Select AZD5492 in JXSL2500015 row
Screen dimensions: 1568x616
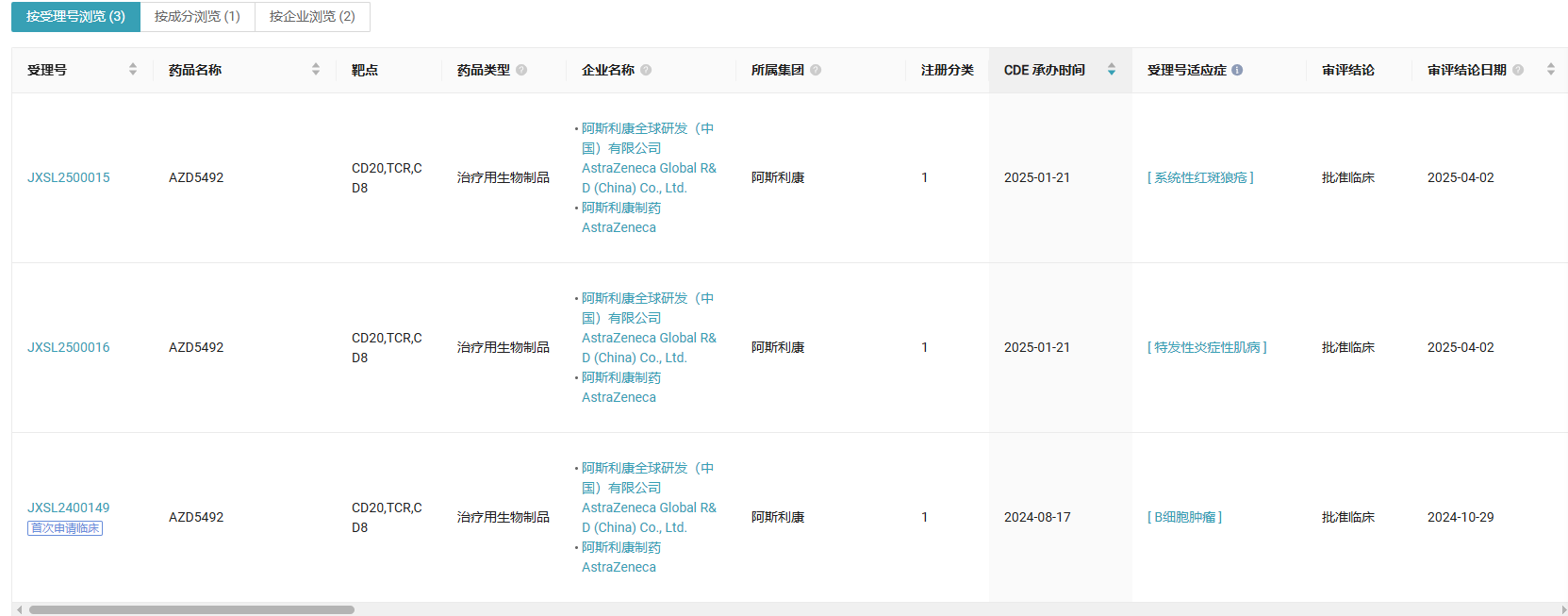(196, 177)
